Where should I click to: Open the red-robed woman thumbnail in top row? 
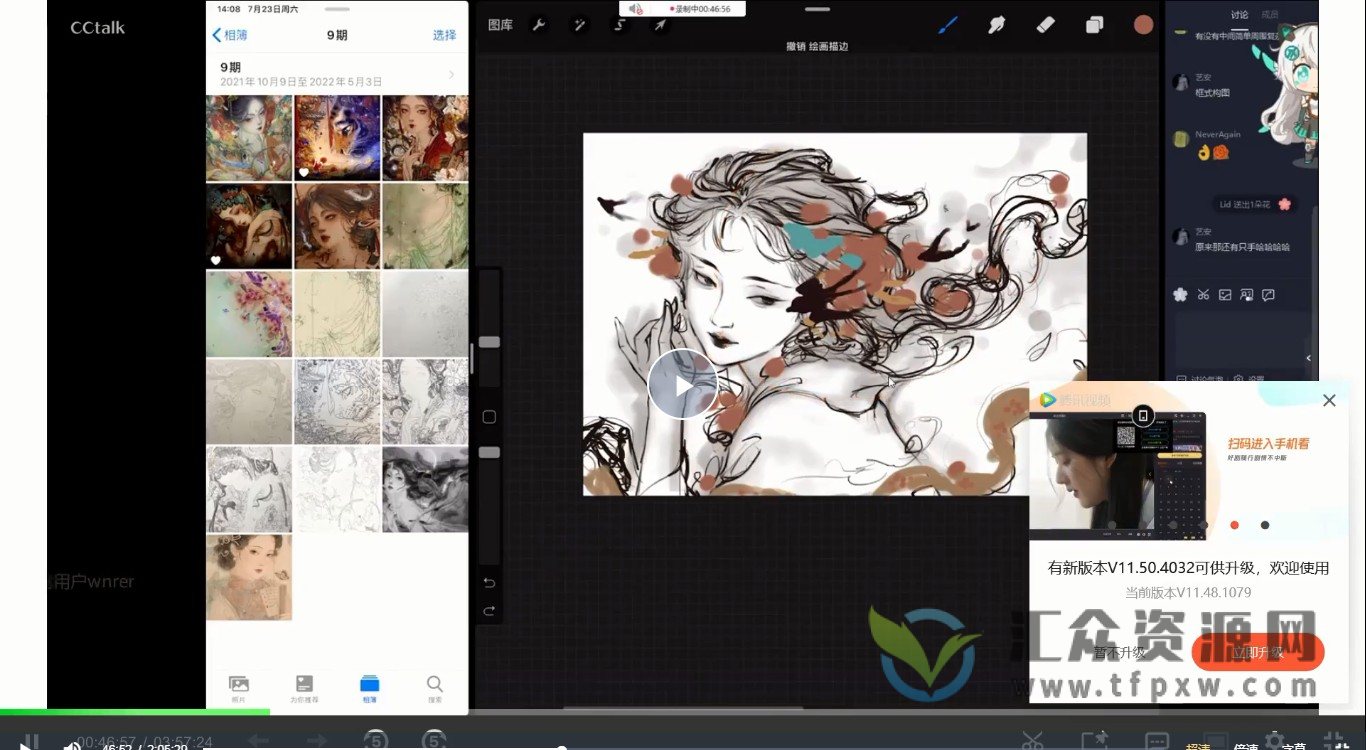click(x=425, y=138)
